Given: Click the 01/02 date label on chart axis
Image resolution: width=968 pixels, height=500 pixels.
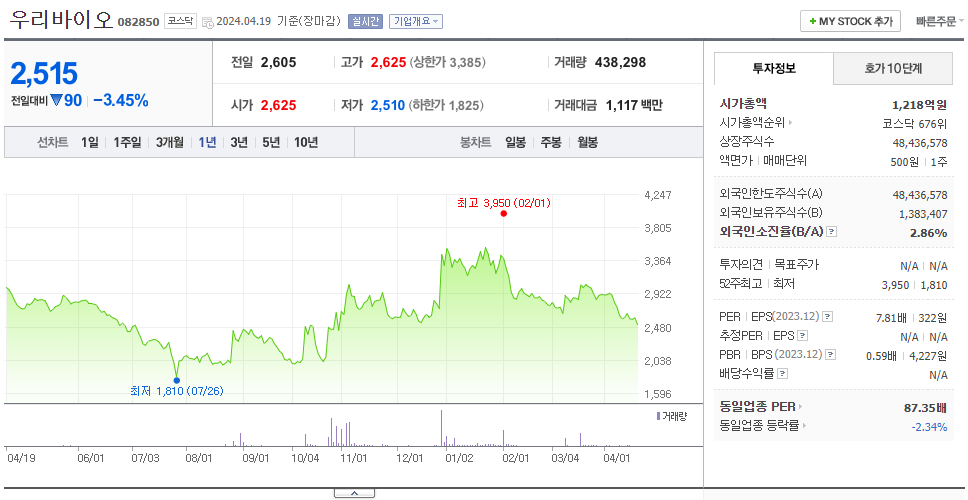Looking at the screenshot, I should [x=459, y=458].
